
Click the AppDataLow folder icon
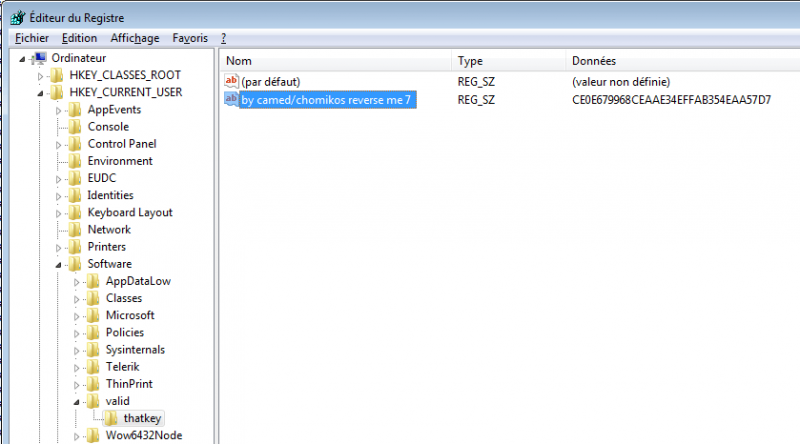pos(93,281)
